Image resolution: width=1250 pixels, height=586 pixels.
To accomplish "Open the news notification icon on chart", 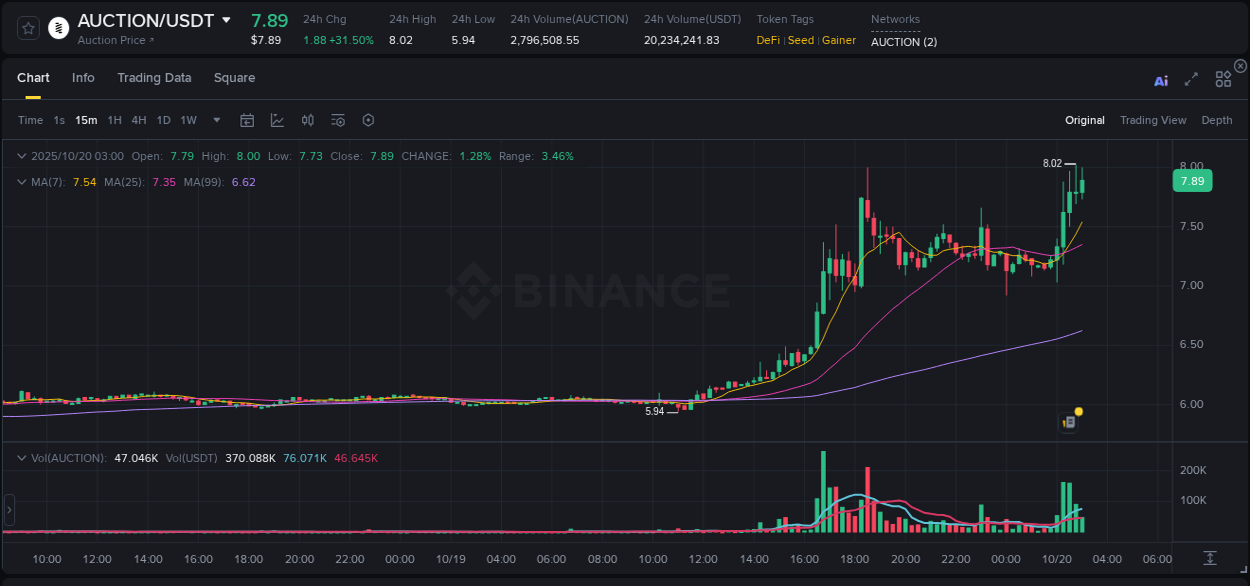I will 1068,421.
